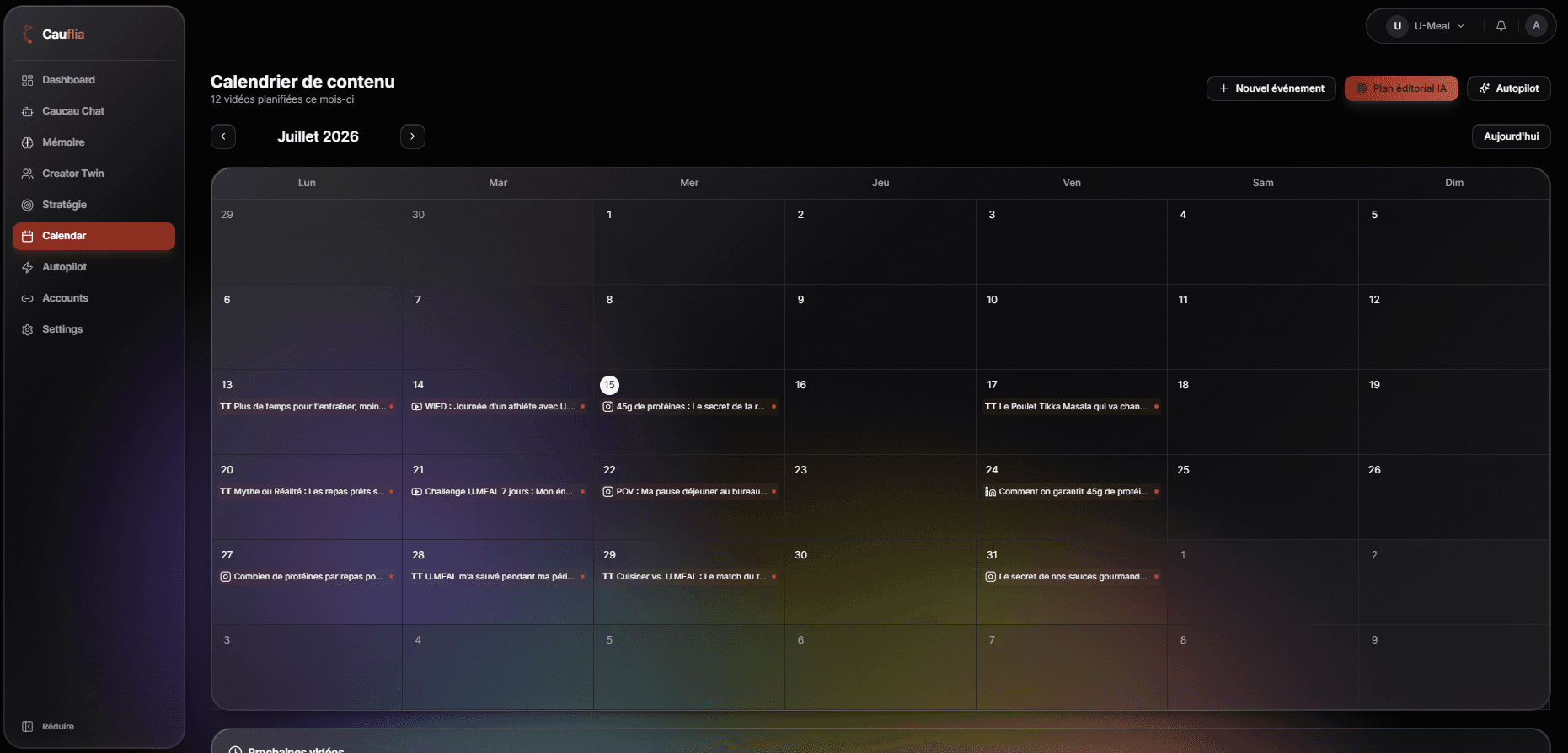1568x753 pixels.
Task: Open notifications bell icon
Action: 1501,26
